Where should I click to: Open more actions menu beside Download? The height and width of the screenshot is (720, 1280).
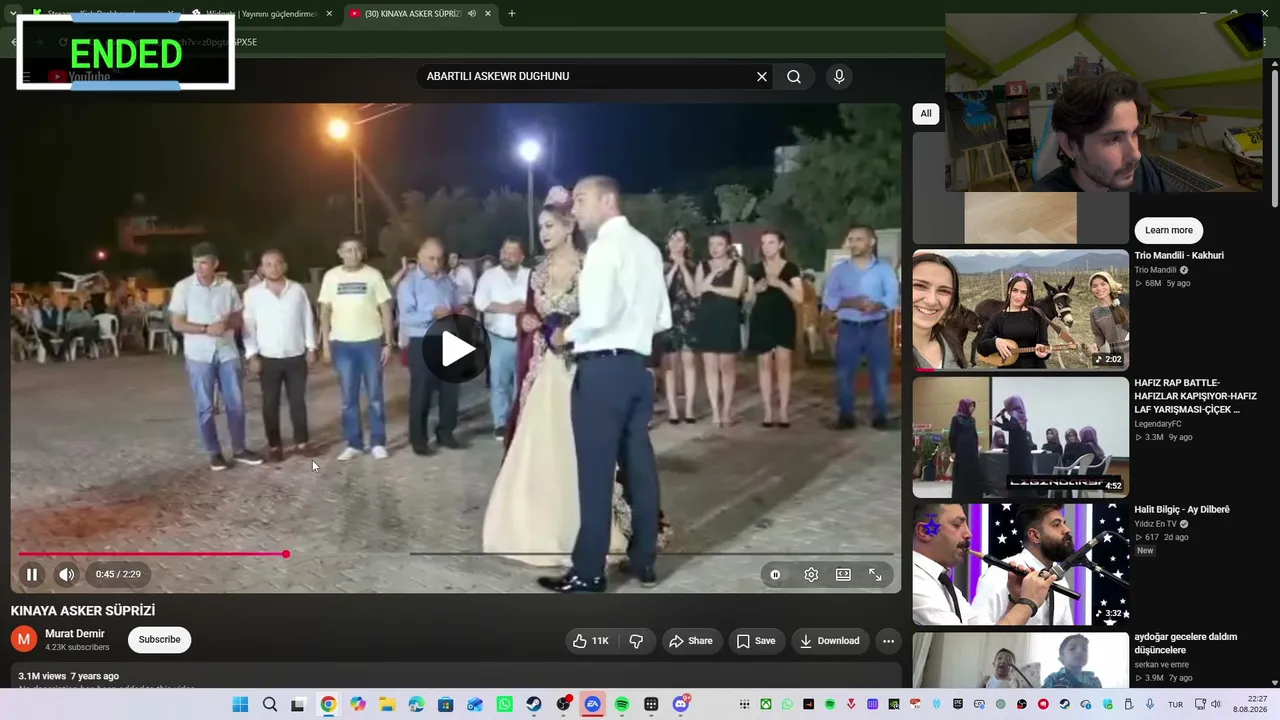pos(888,641)
